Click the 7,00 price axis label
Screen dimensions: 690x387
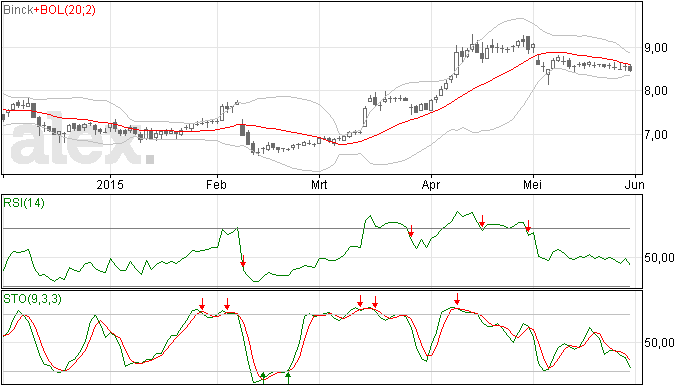click(656, 135)
